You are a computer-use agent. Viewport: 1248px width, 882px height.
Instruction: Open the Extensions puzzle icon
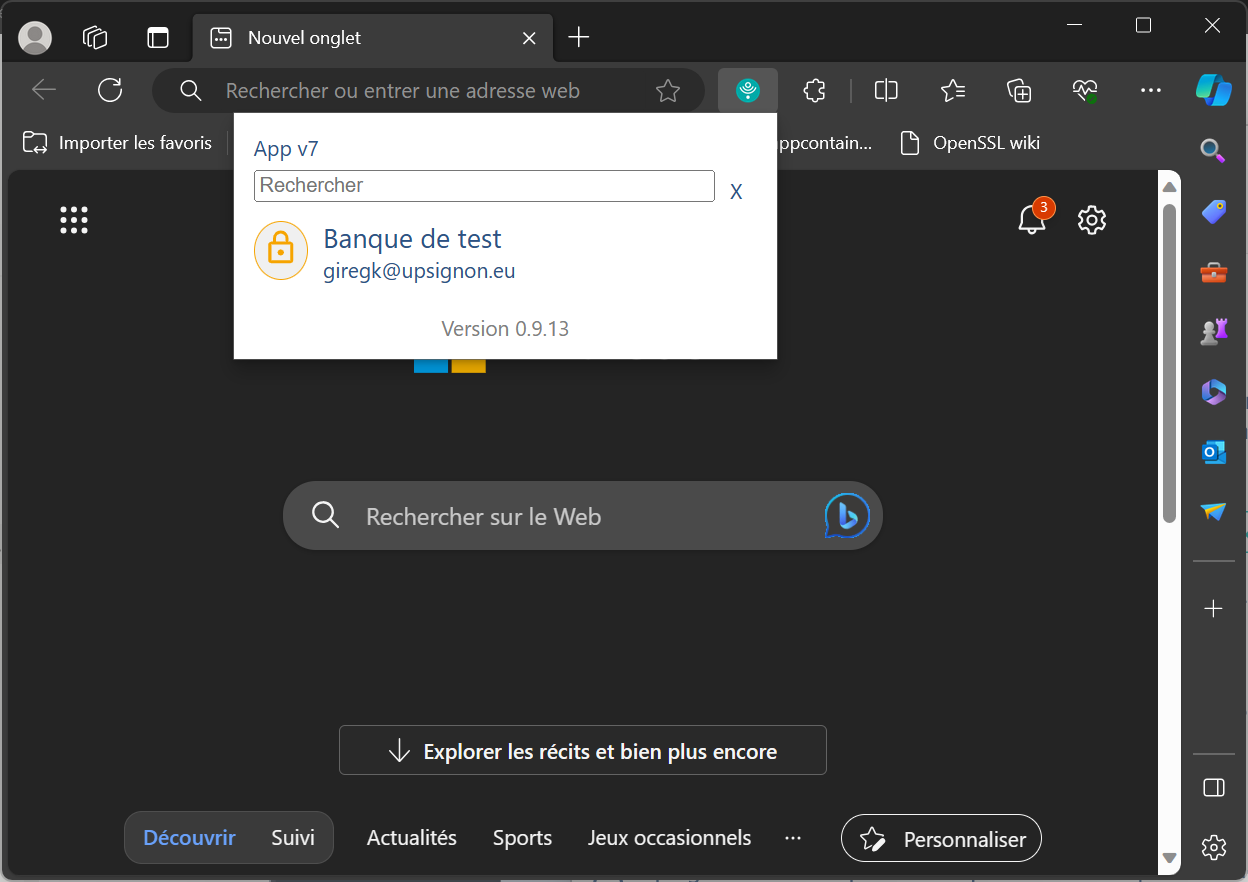(814, 91)
